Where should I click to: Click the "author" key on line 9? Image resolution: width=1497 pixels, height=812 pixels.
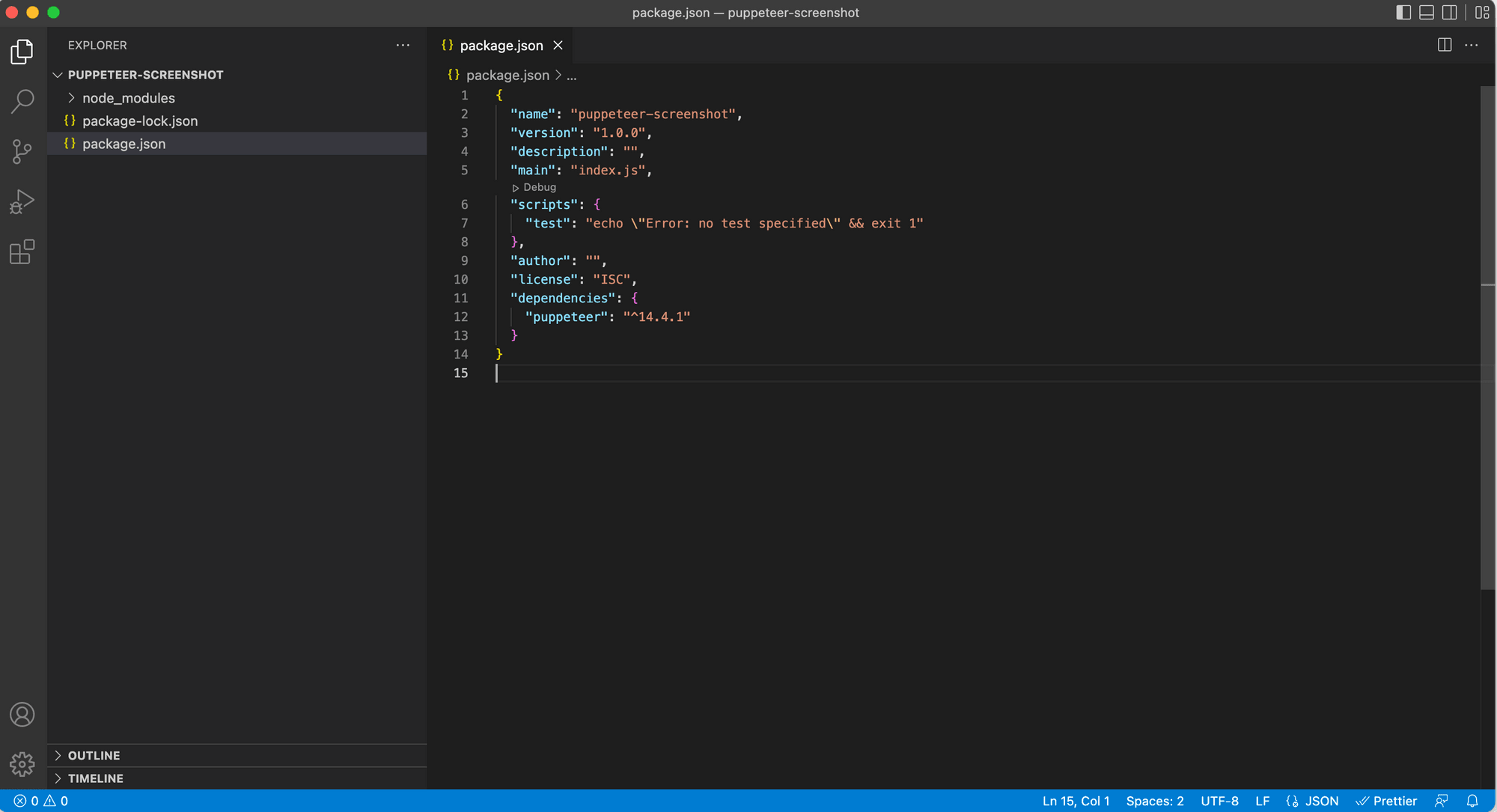(540, 260)
